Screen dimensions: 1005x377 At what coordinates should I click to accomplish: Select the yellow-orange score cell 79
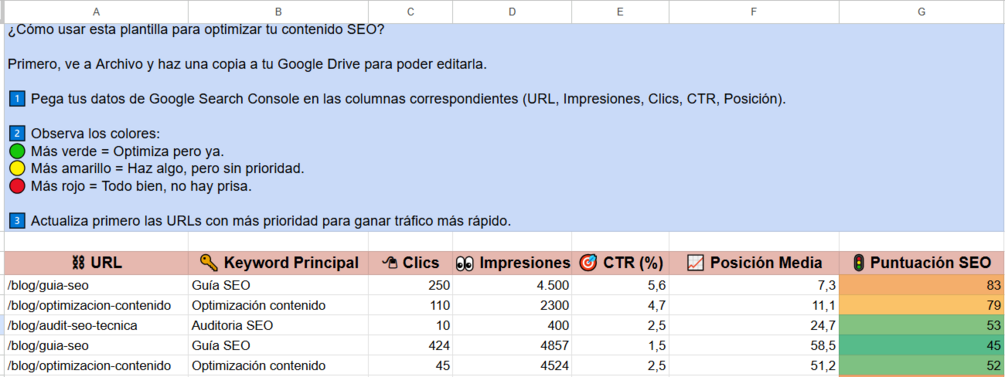pos(922,305)
